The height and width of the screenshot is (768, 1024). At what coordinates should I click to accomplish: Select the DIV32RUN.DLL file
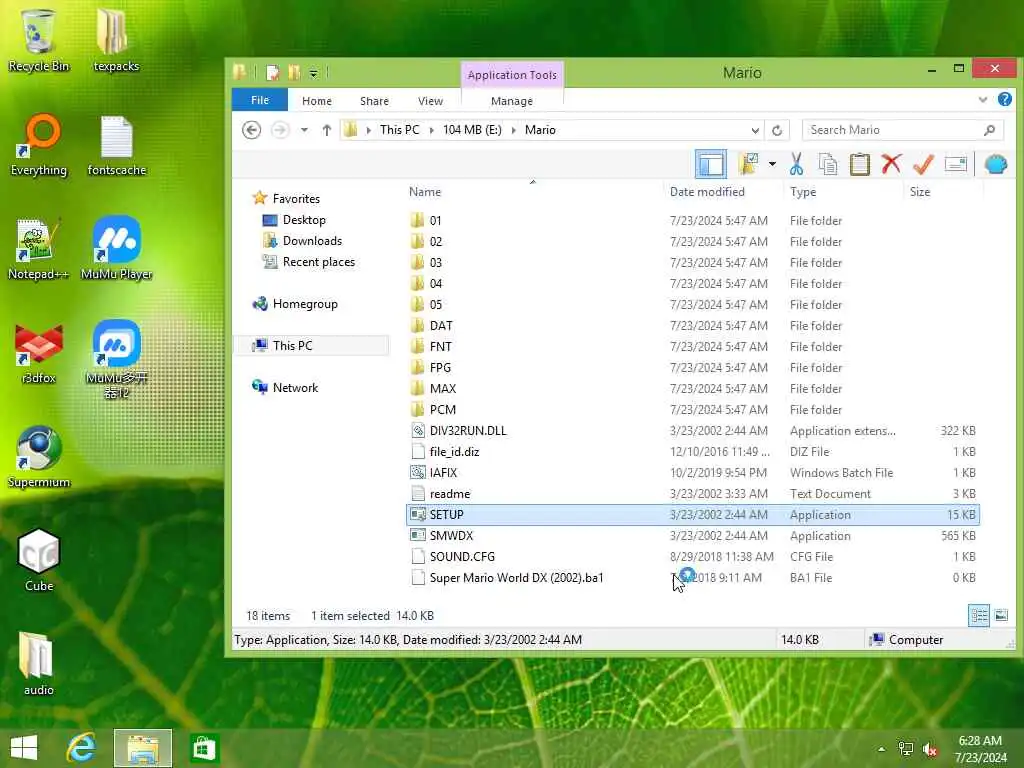coord(692,431)
